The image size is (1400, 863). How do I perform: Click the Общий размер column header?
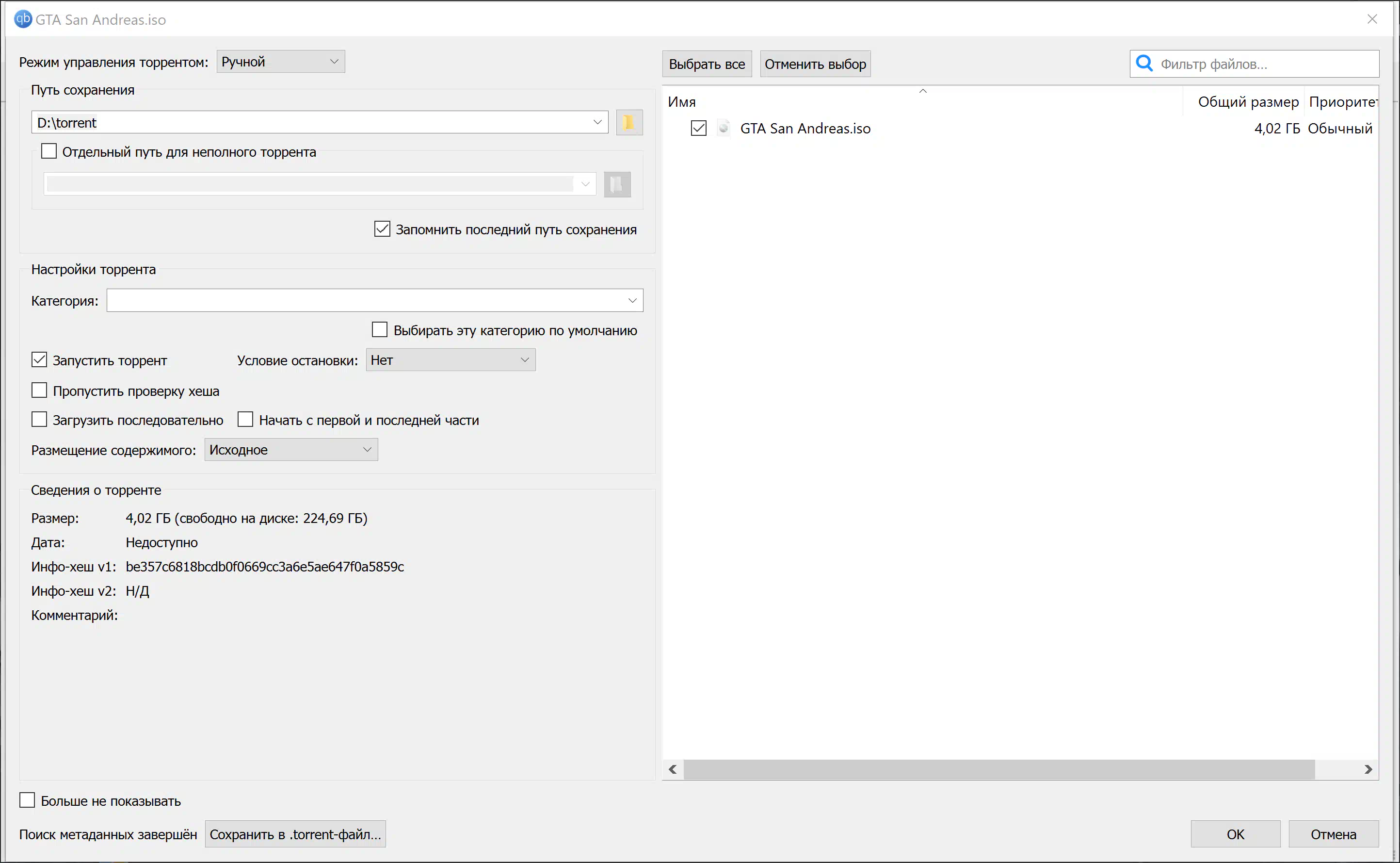click(1244, 101)
